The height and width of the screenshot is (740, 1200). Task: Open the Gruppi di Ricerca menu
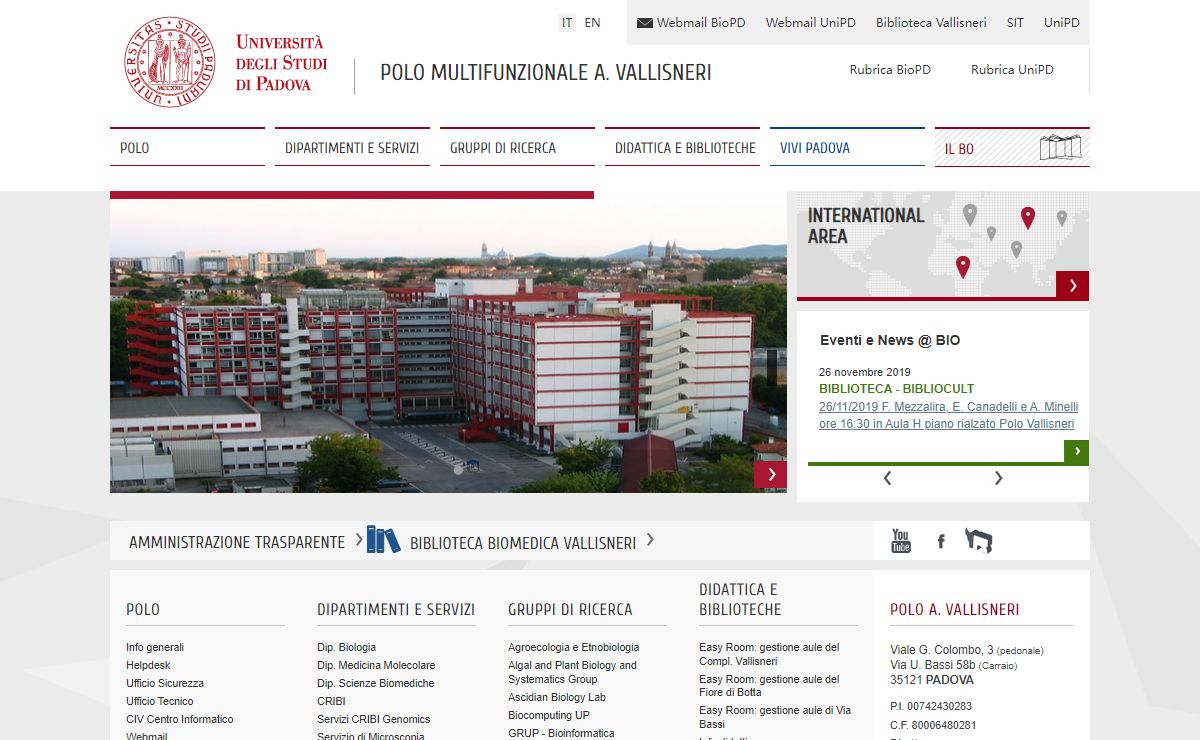pyautogui.click(x=517, y=147)
